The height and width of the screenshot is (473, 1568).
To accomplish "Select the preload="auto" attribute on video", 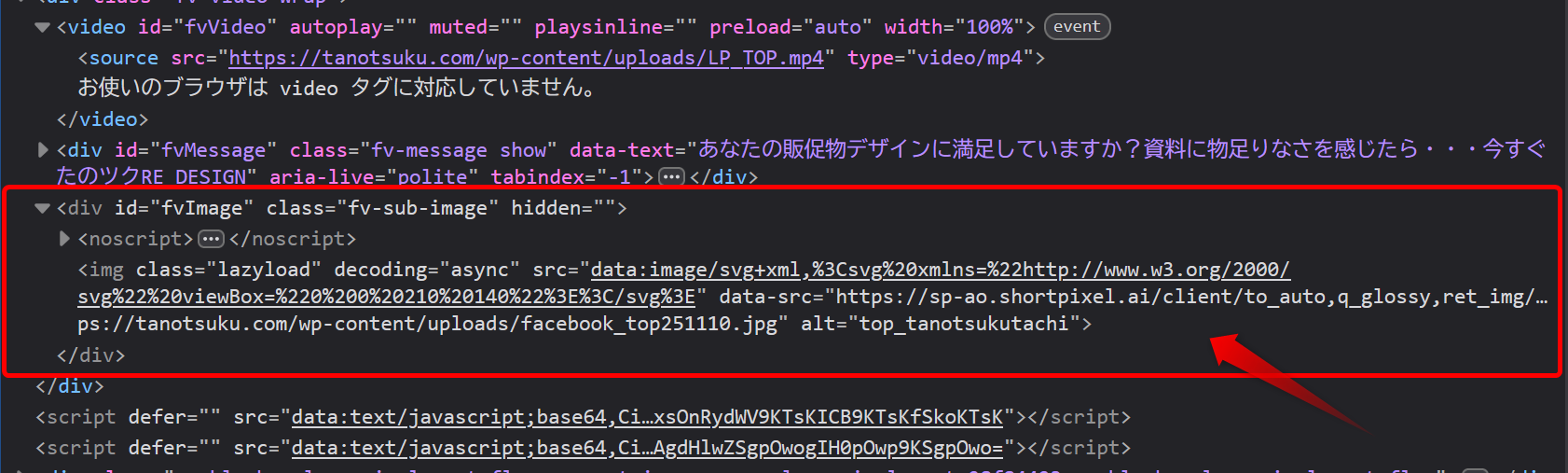I will (791, 27).
